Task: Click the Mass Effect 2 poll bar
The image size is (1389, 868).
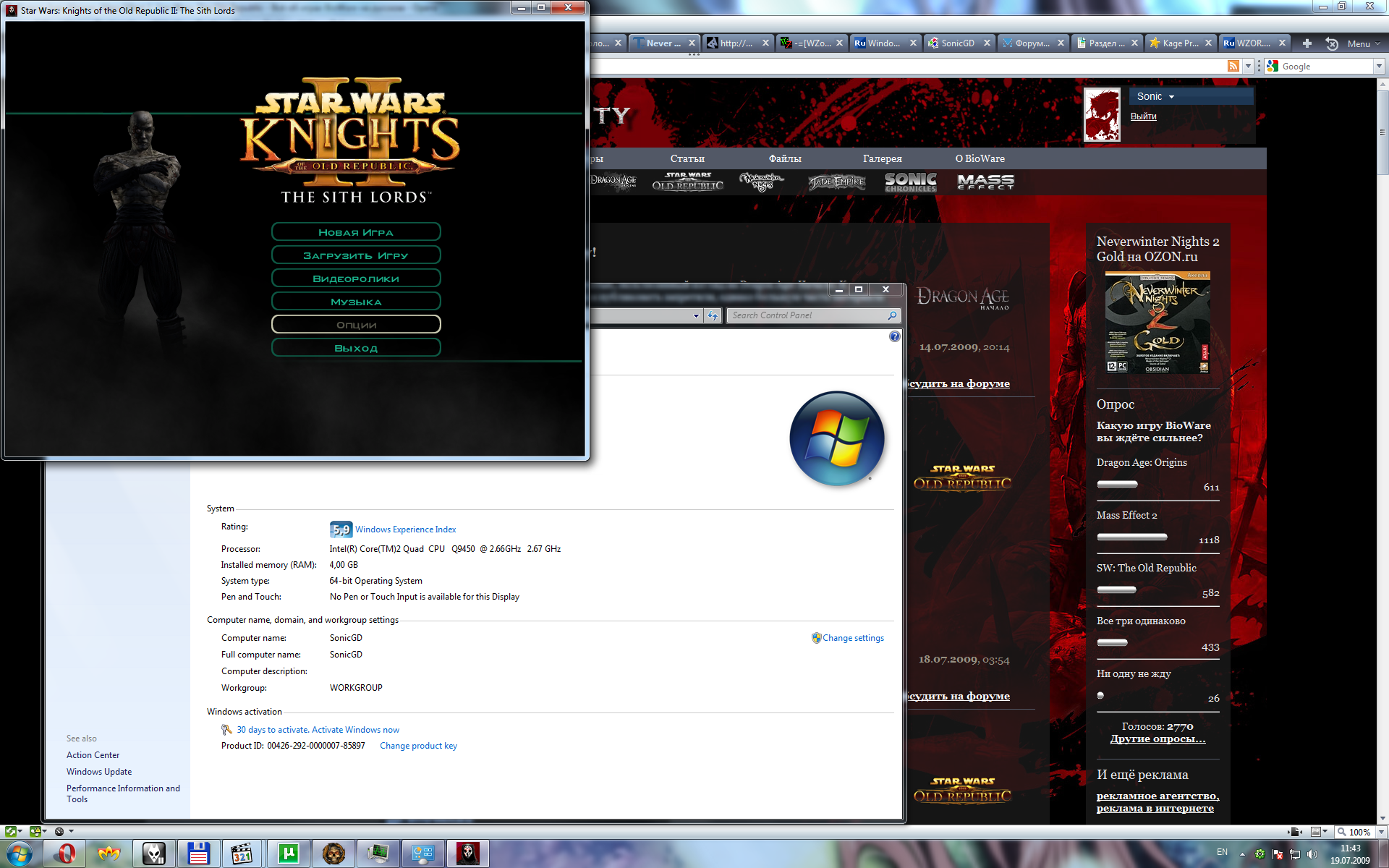Action: (1131, 537)
